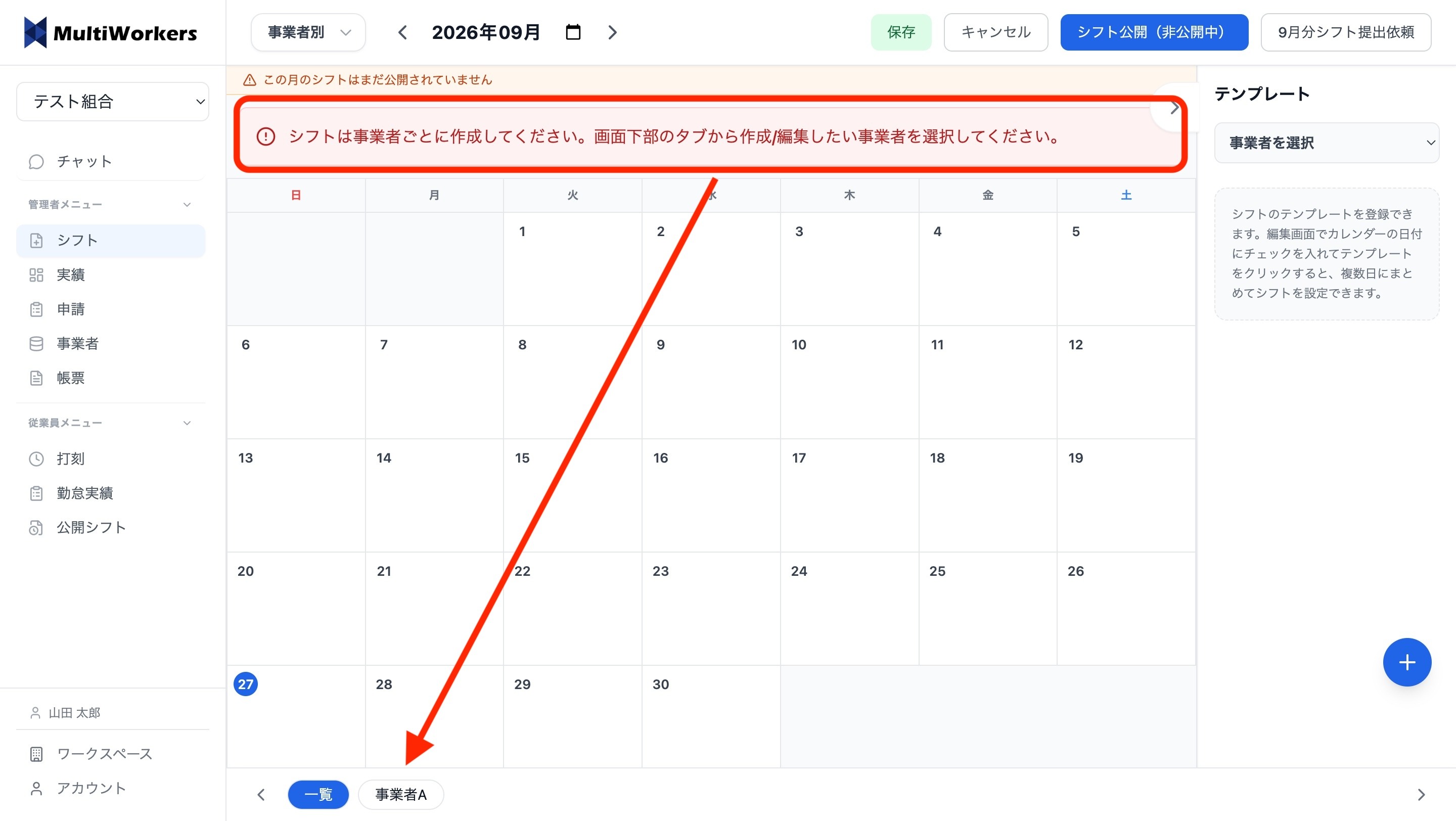The image size is (1456, 821).
Task: Click user name 山田 太郎
Action: pos(74,713)
